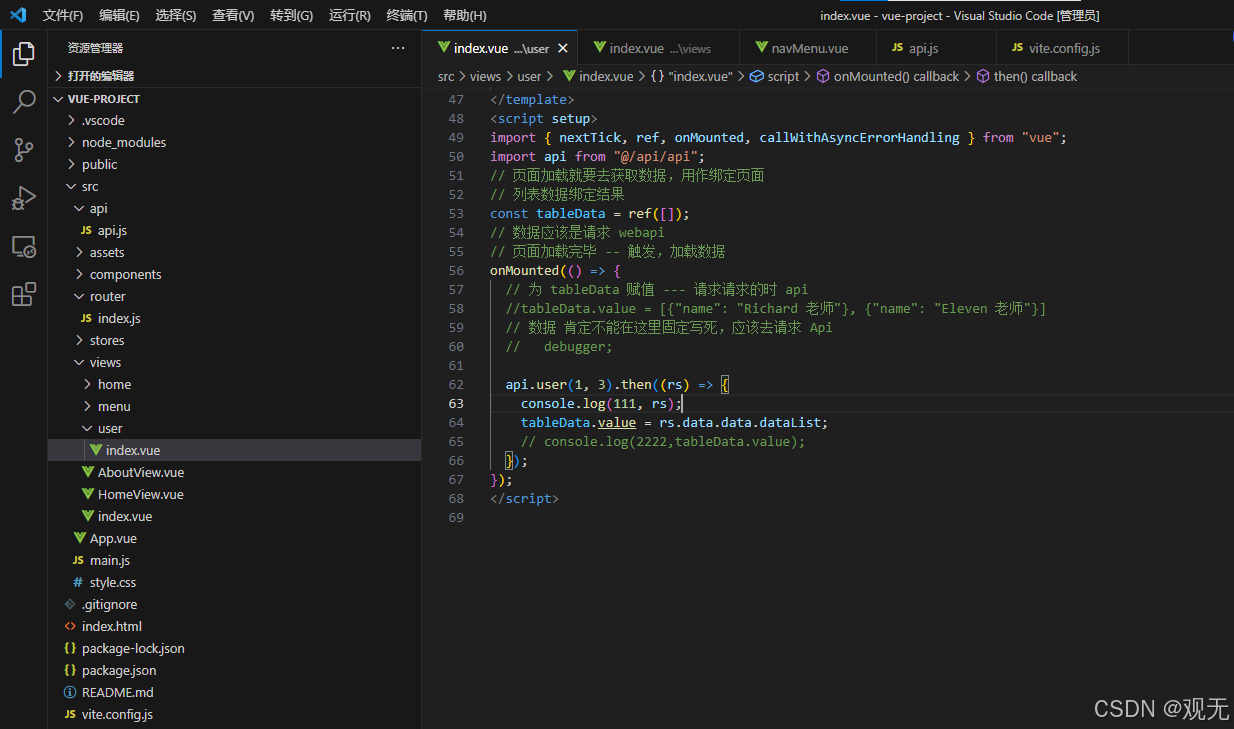The image size is (1234, 729).
Task: Click the JS icon of main.js file
Action: (x=78, y=560)
